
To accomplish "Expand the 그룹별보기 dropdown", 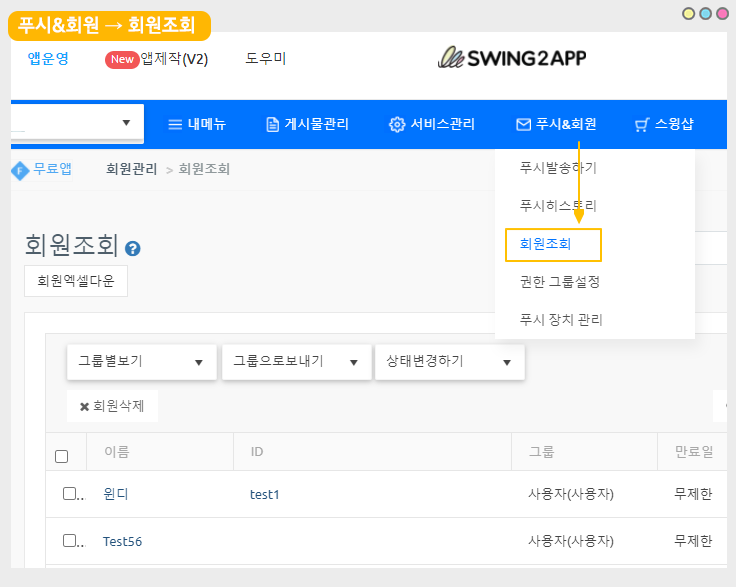I will pyautogui.click(x=141, y=362).
